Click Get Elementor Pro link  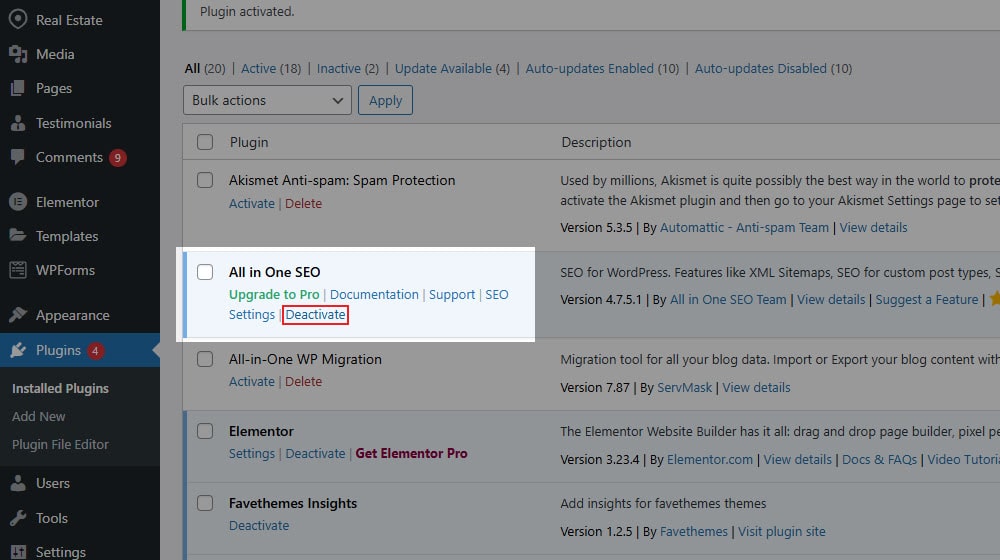click(411, 453)
